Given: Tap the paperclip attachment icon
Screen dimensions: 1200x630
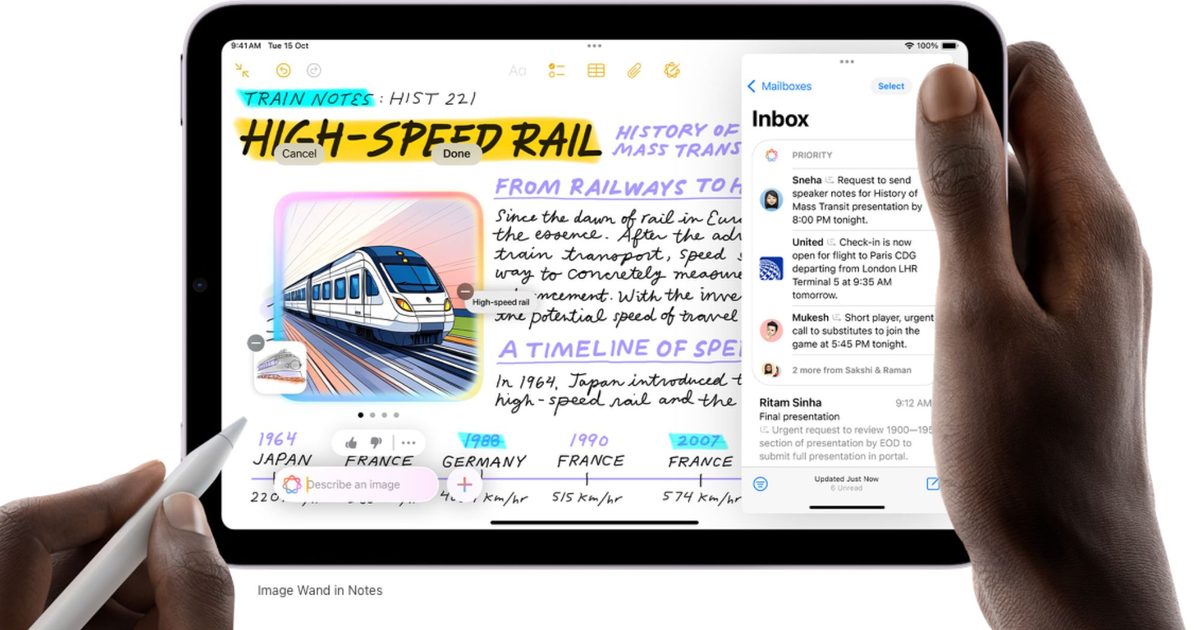Looking at the screenshot, I should (x=634, y=70).
